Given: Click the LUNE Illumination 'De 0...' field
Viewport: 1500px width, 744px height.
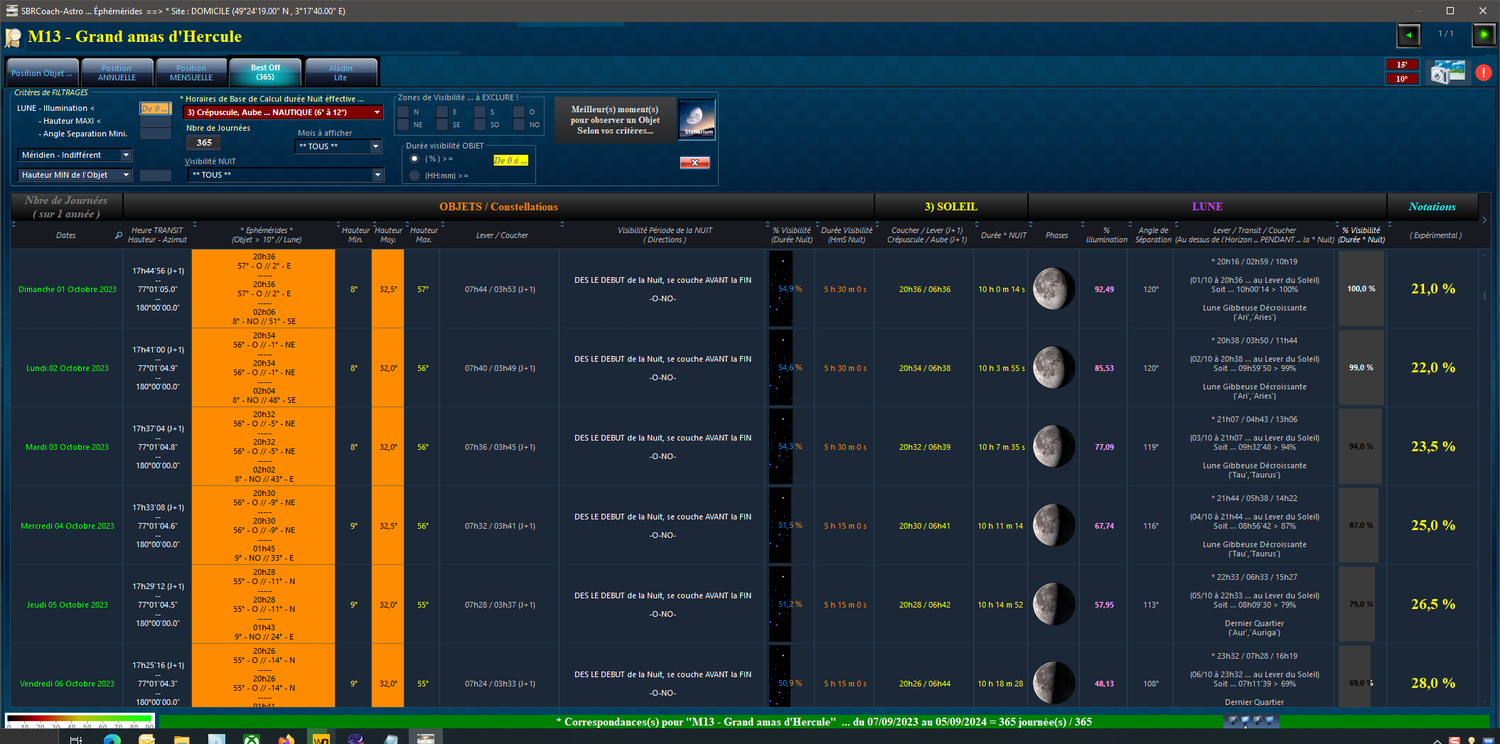Looking at the screenshot, I should 155,108.
